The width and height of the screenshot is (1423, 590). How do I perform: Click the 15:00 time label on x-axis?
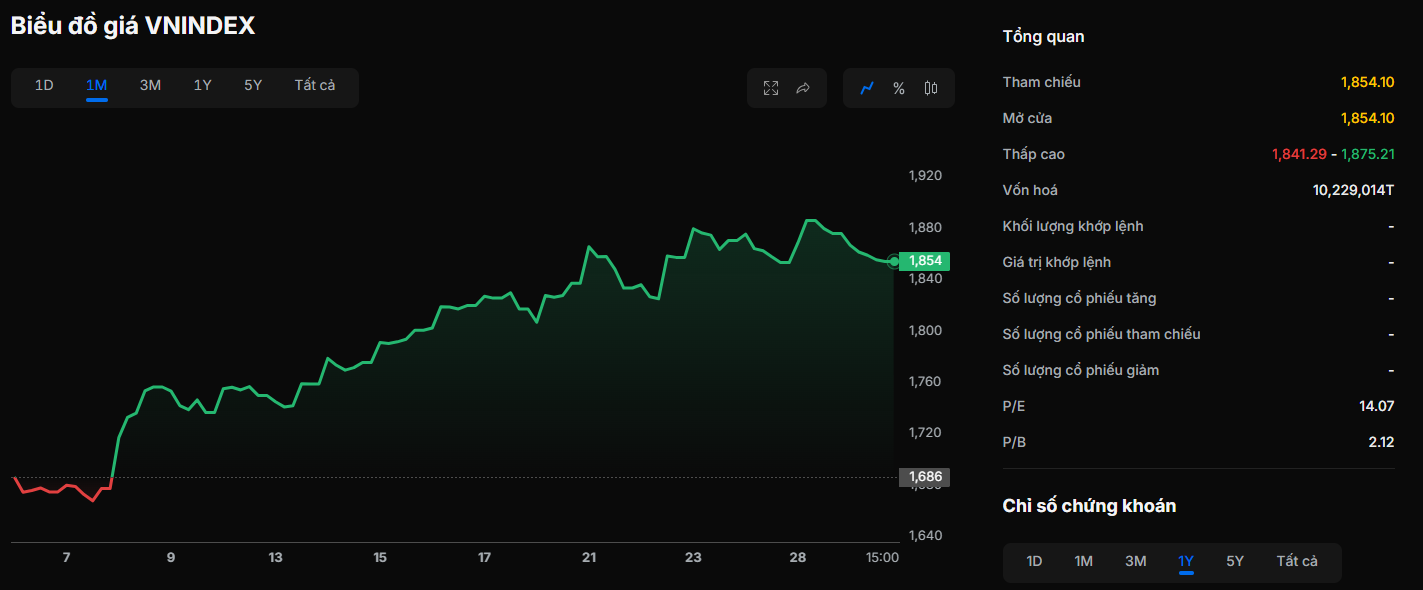pyautogui.click(x=882, y=557)
